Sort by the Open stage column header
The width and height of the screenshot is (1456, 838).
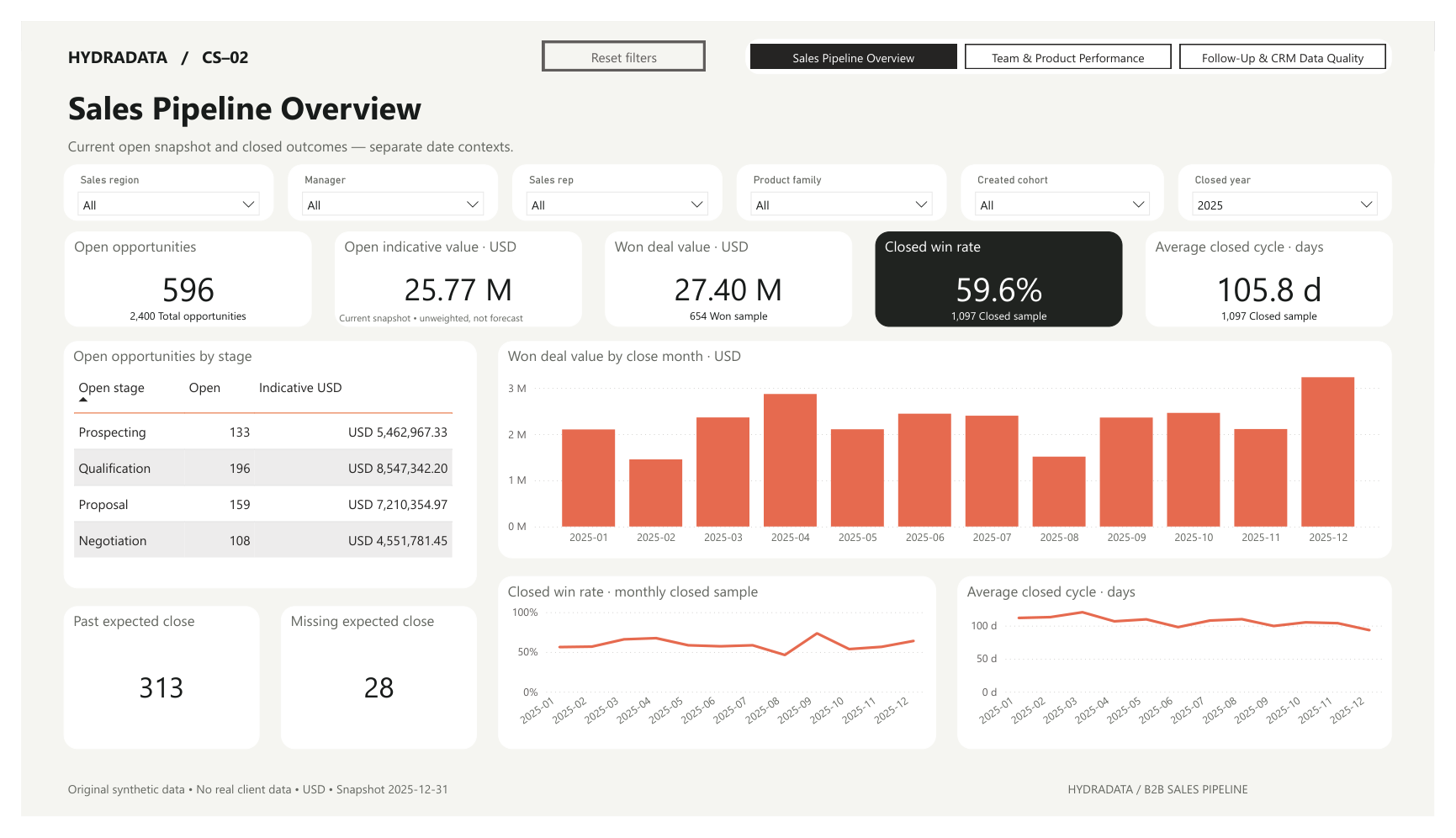tap(111, 388)
